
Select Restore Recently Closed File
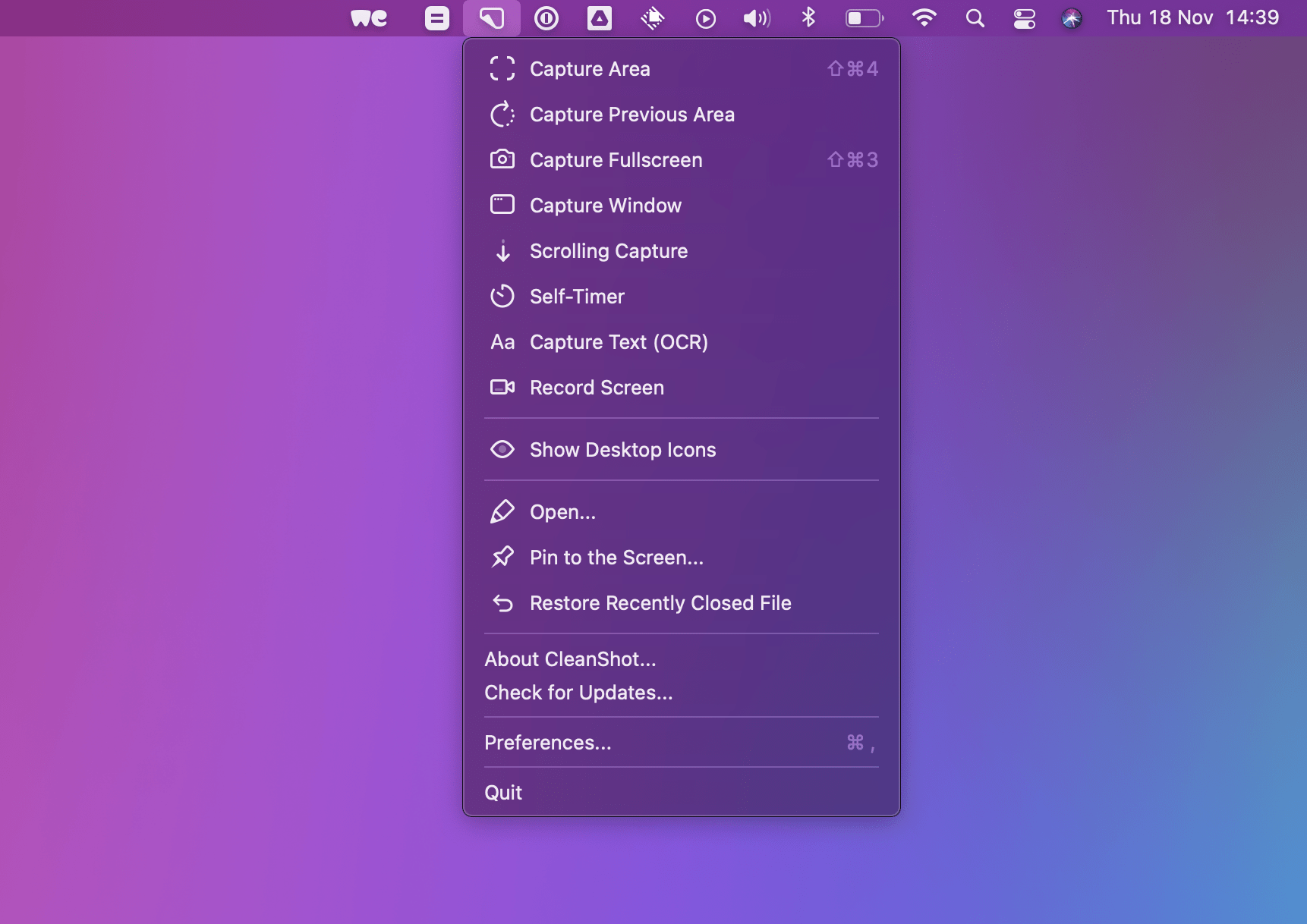click(x=682, y=603)
